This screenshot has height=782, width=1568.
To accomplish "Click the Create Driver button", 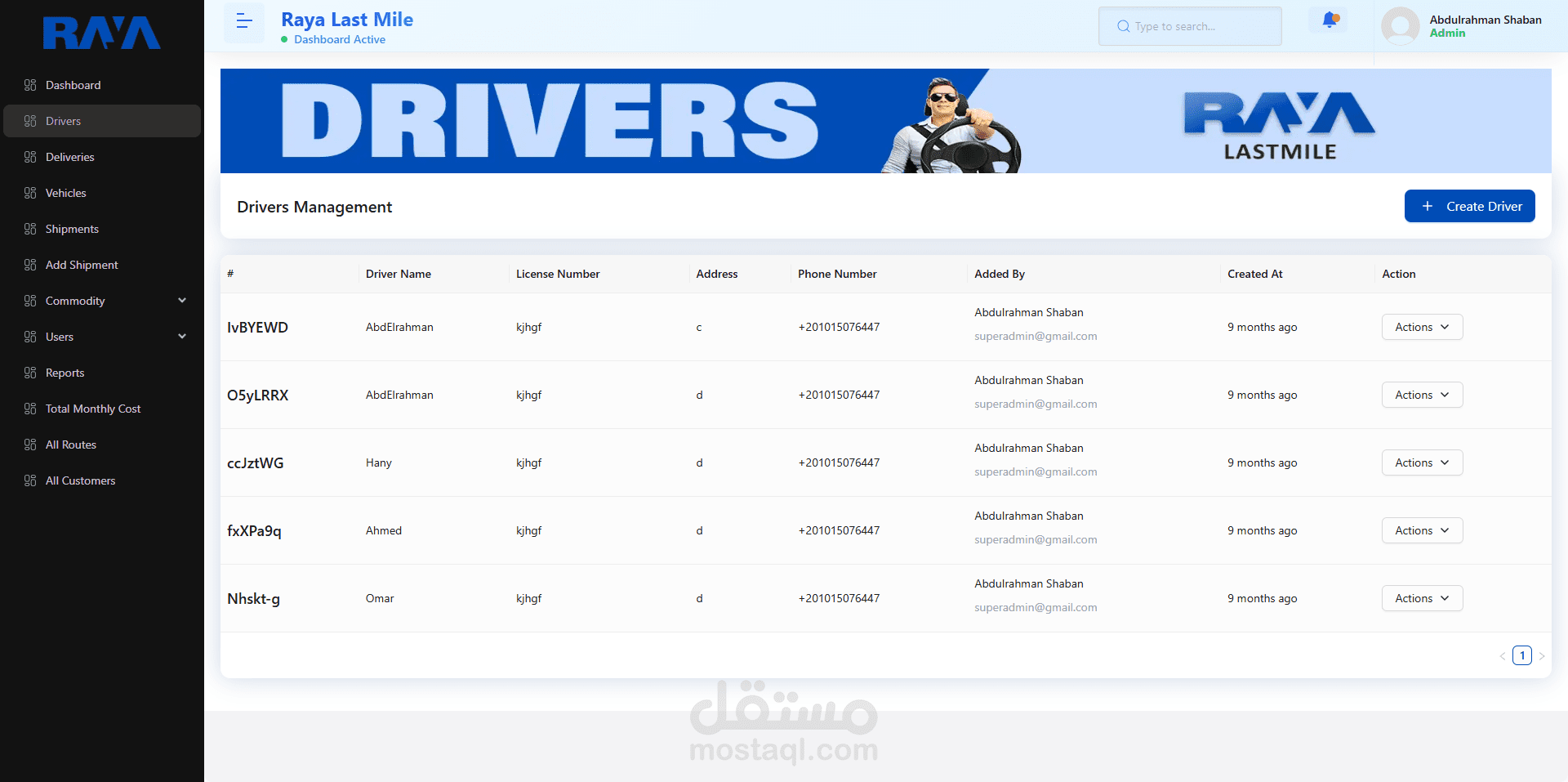I will (1469, 206).
